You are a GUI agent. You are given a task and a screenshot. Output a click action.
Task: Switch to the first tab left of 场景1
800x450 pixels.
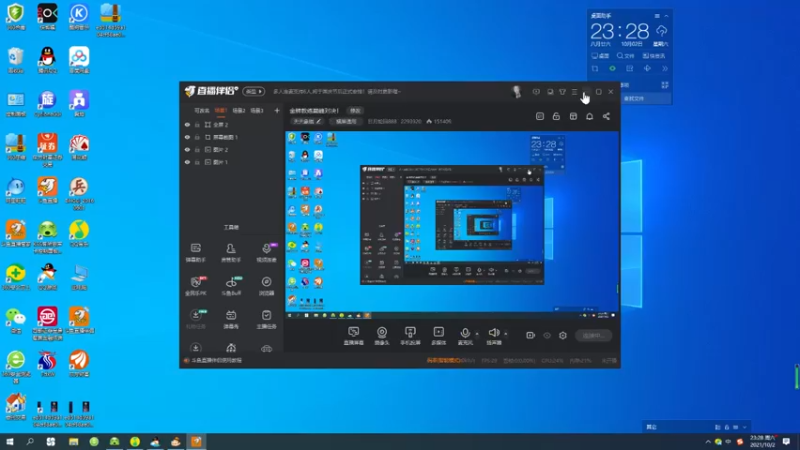click(202, 110)
